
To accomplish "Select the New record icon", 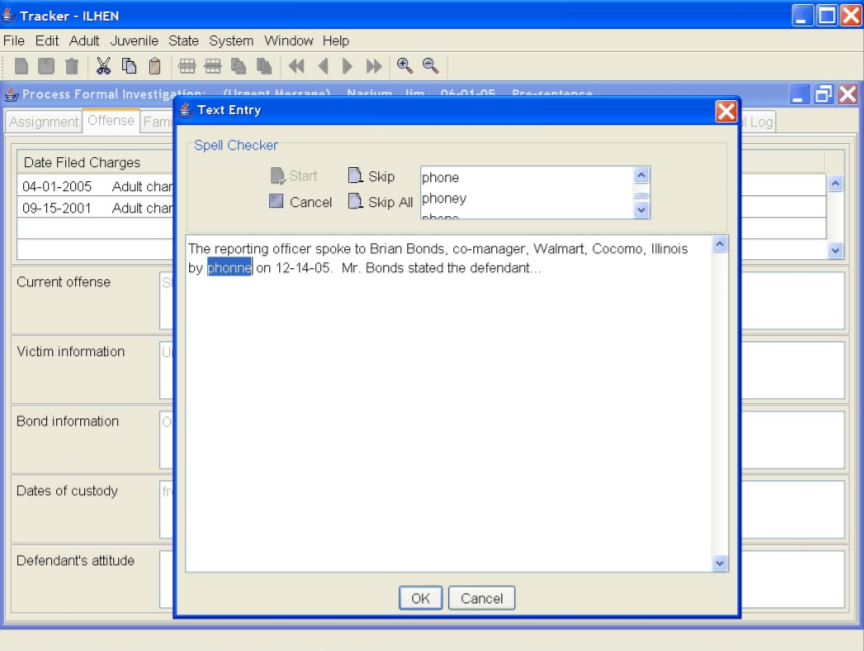I will tap(22, 66).
